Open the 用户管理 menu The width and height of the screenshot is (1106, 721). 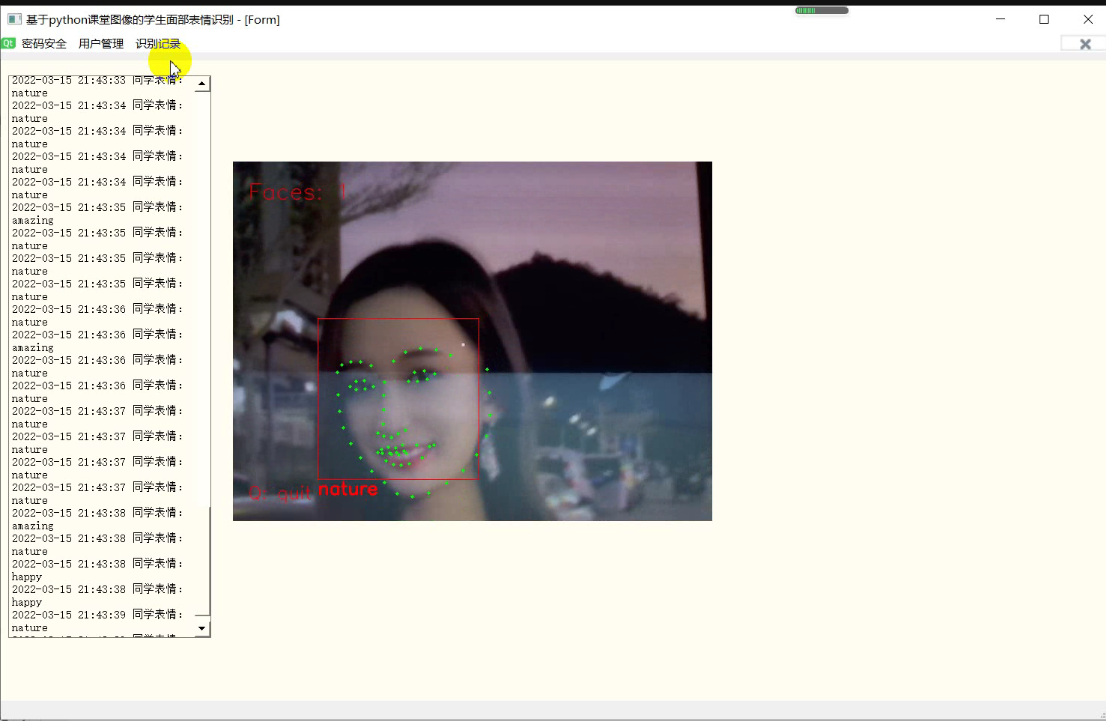[x=101, y=44]
